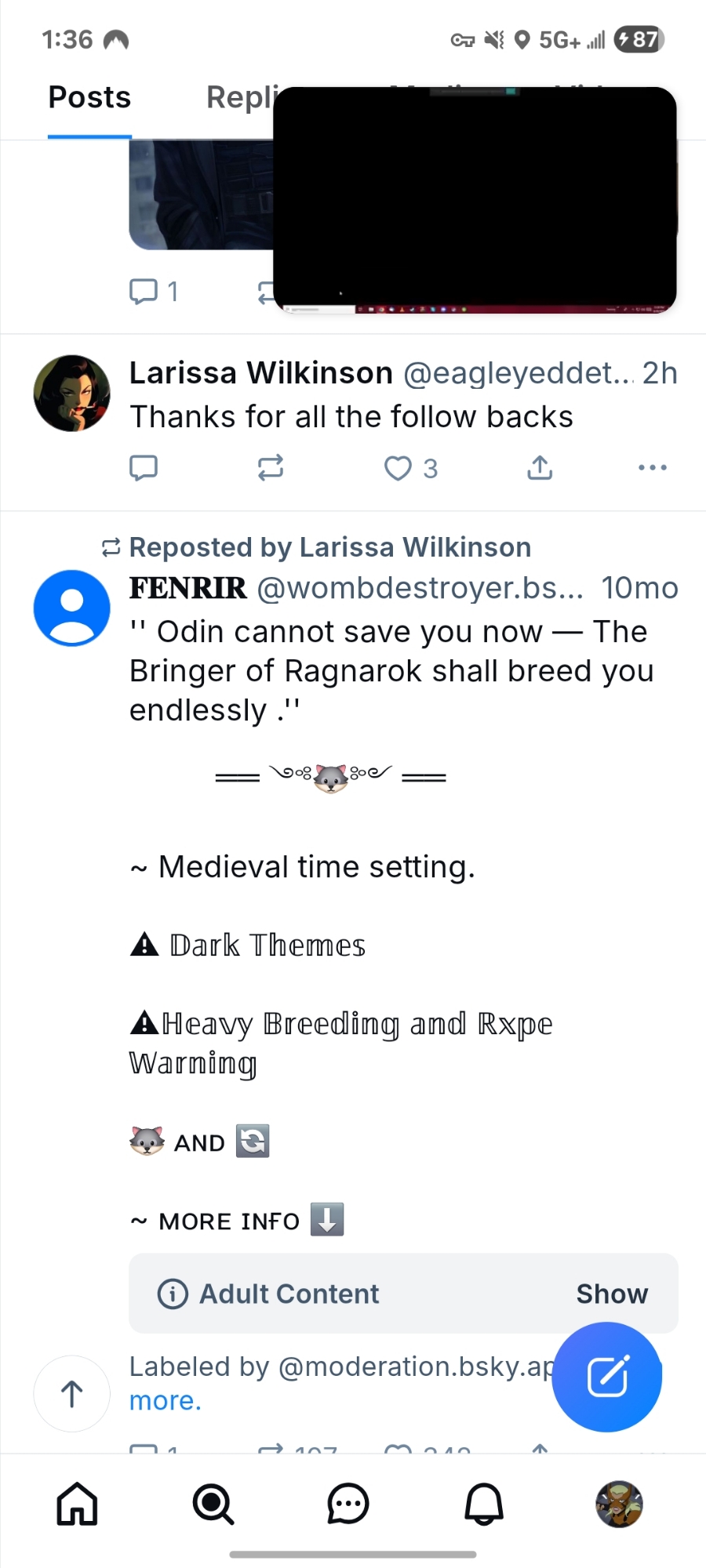The height and width of the screenshot is (1568, 706).
Task: Open FENRIR's profile name link
Action: coord(188,588)
